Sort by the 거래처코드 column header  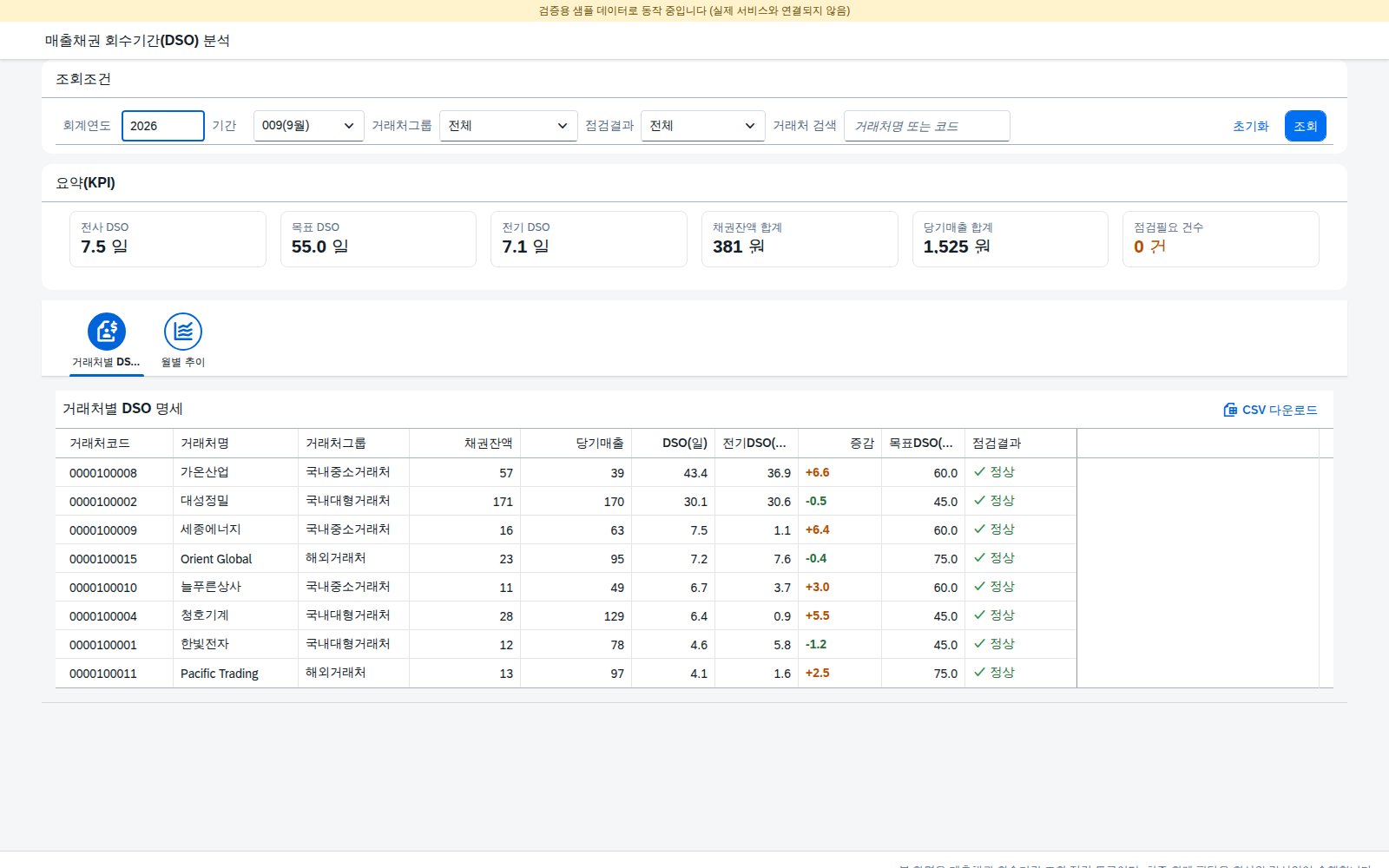[115, 444]
